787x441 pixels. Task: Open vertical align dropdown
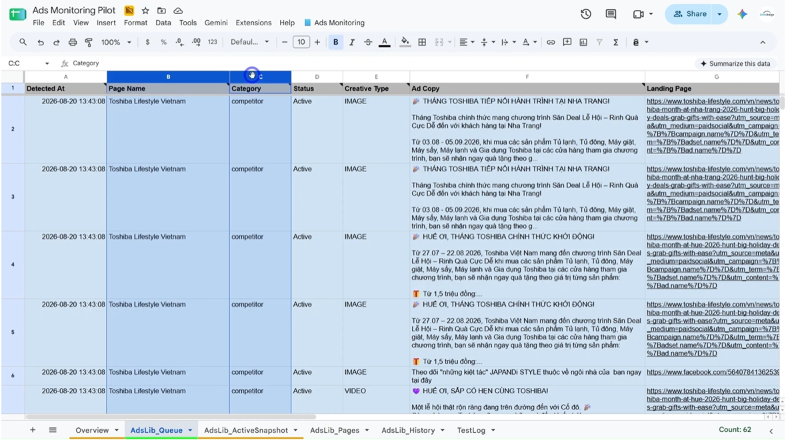(x=487, y=43)
